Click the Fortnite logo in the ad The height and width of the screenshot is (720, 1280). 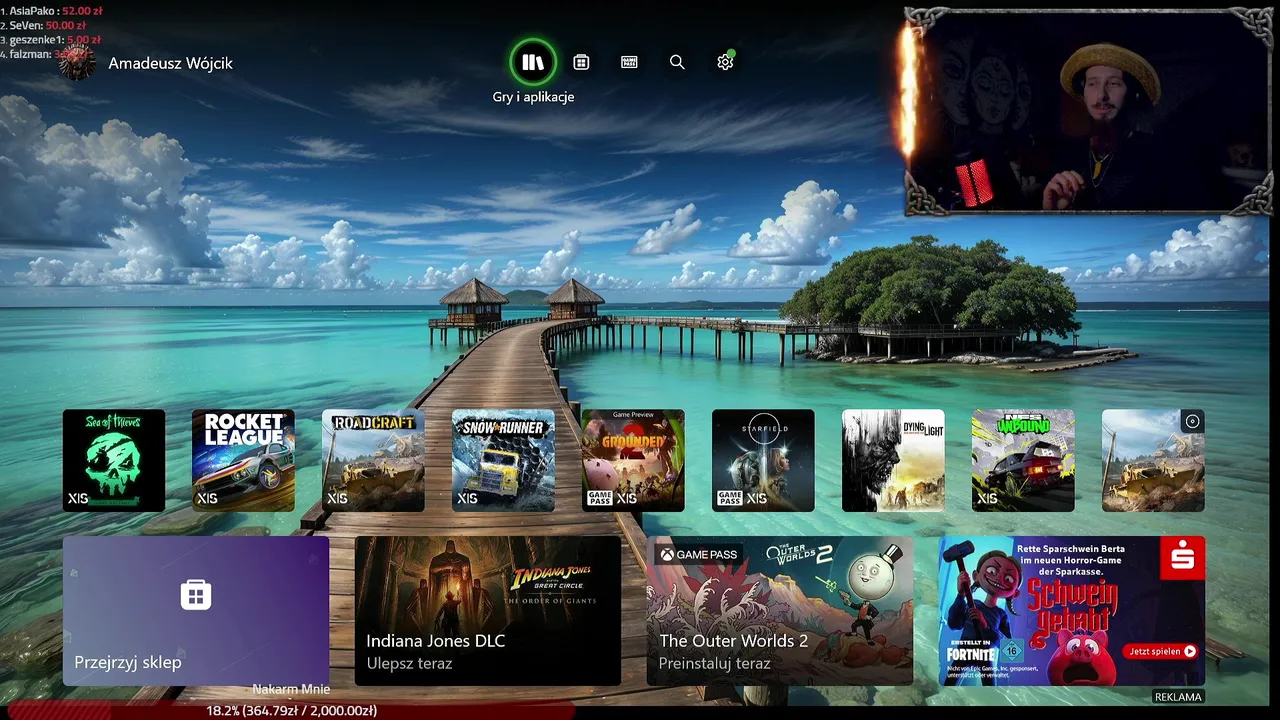coord(971,656)
